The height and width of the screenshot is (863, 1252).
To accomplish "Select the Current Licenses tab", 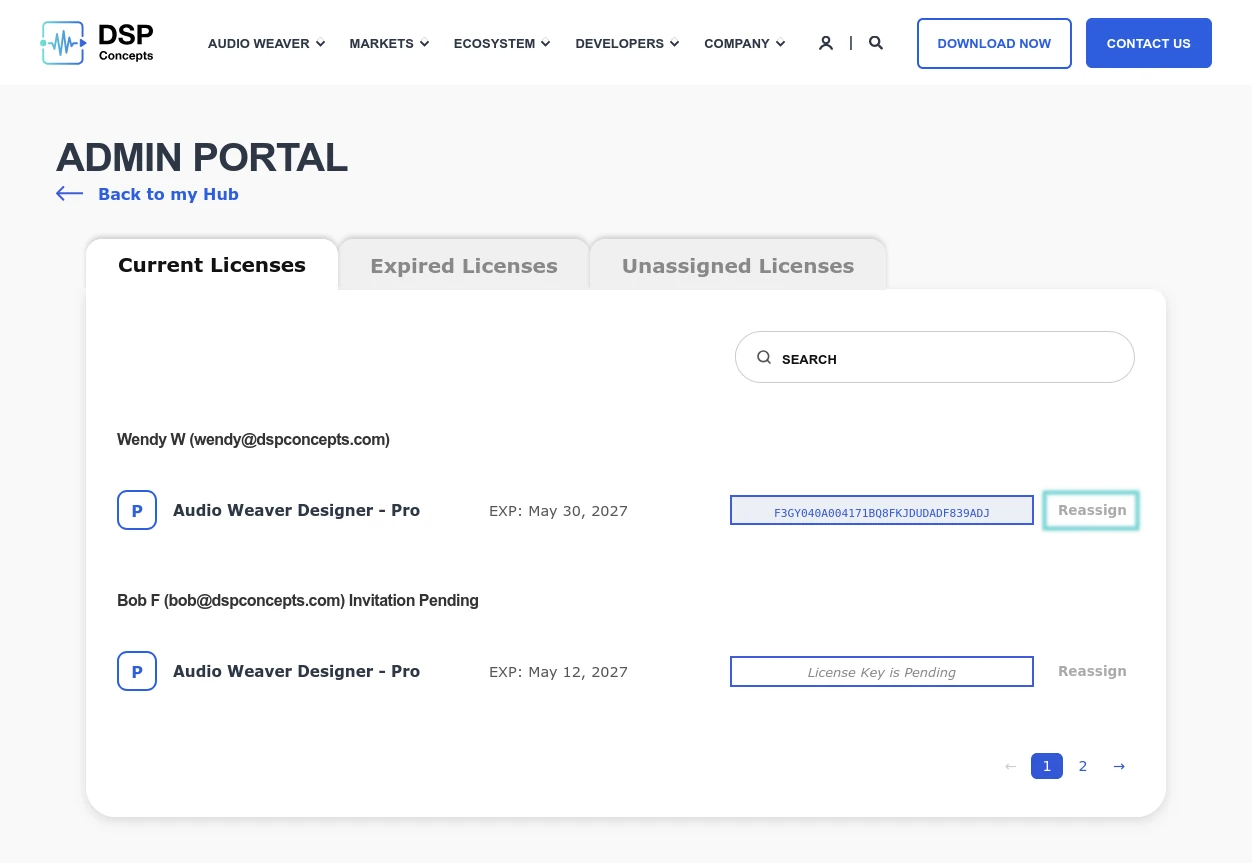I will [x=212, y=265].
